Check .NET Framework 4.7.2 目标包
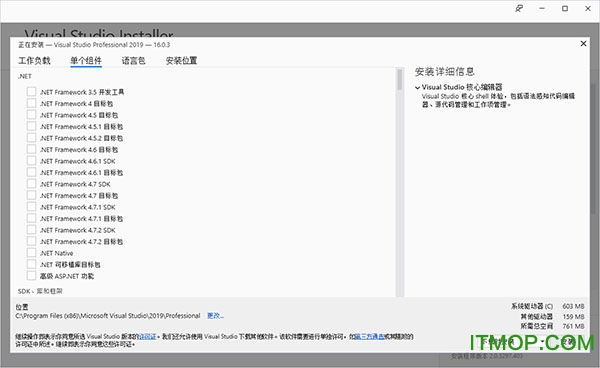 coord(31,241)
